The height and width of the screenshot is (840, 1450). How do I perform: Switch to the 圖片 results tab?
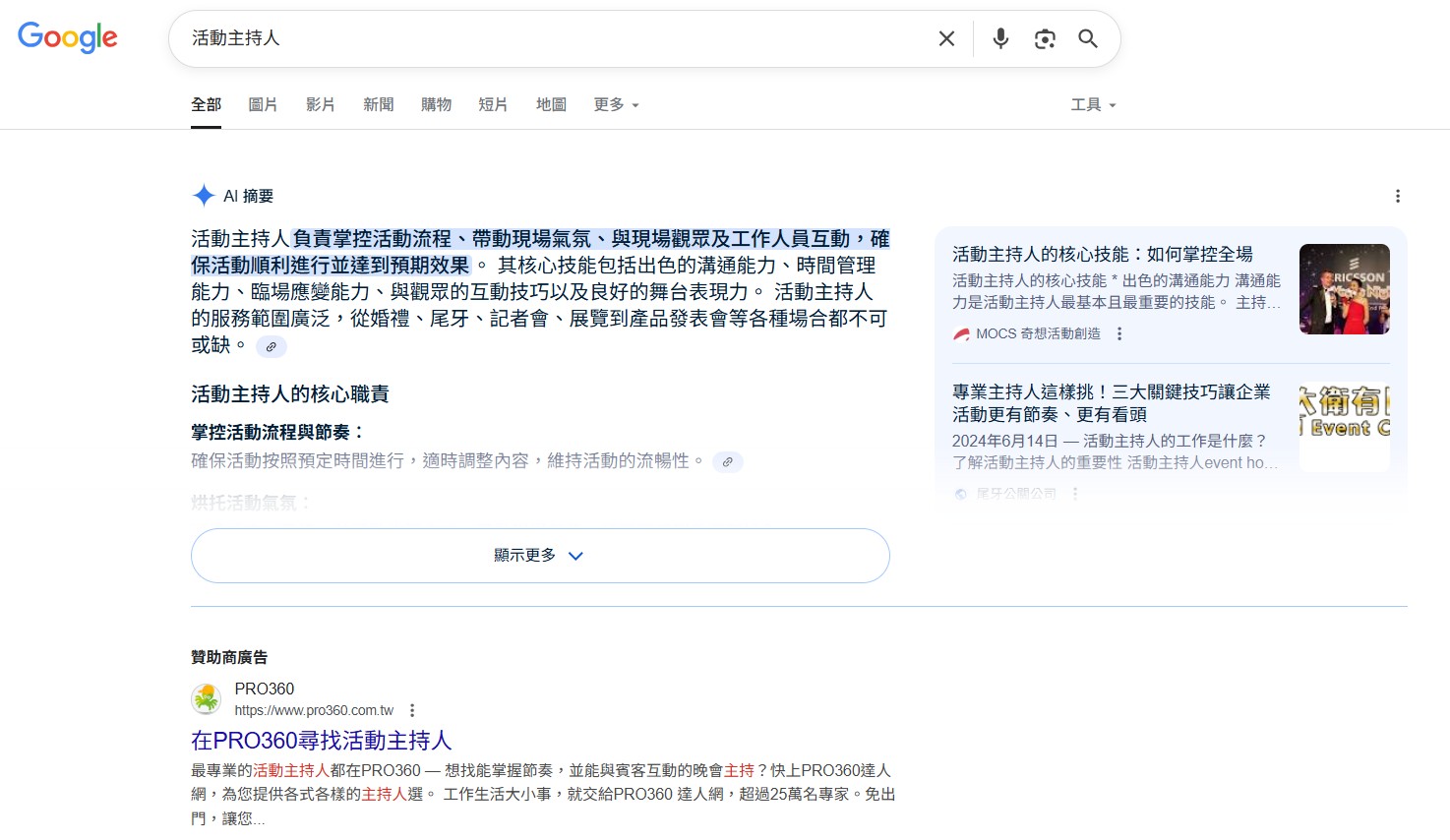(263, 104)
